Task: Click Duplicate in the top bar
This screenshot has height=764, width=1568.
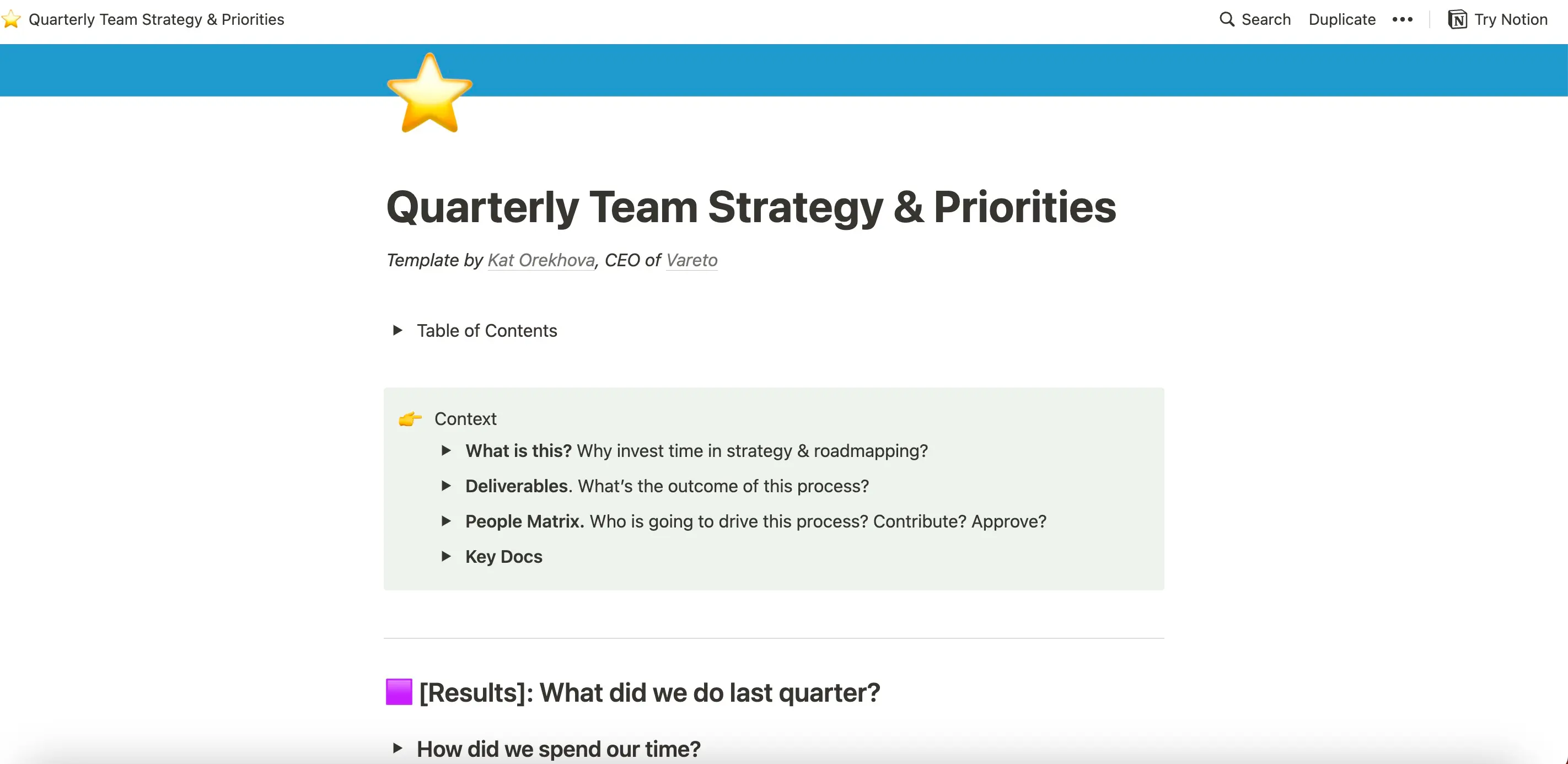Action: 1341,19
